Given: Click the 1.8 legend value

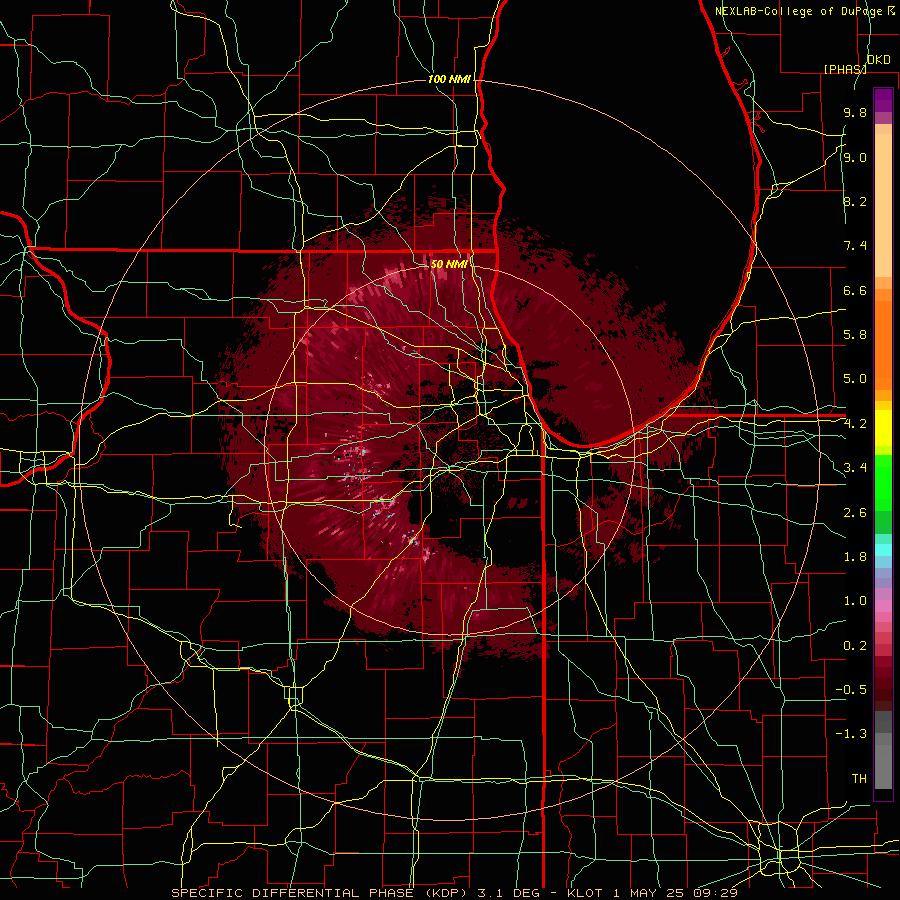Looking at the screenshot, I should (855, 557).
